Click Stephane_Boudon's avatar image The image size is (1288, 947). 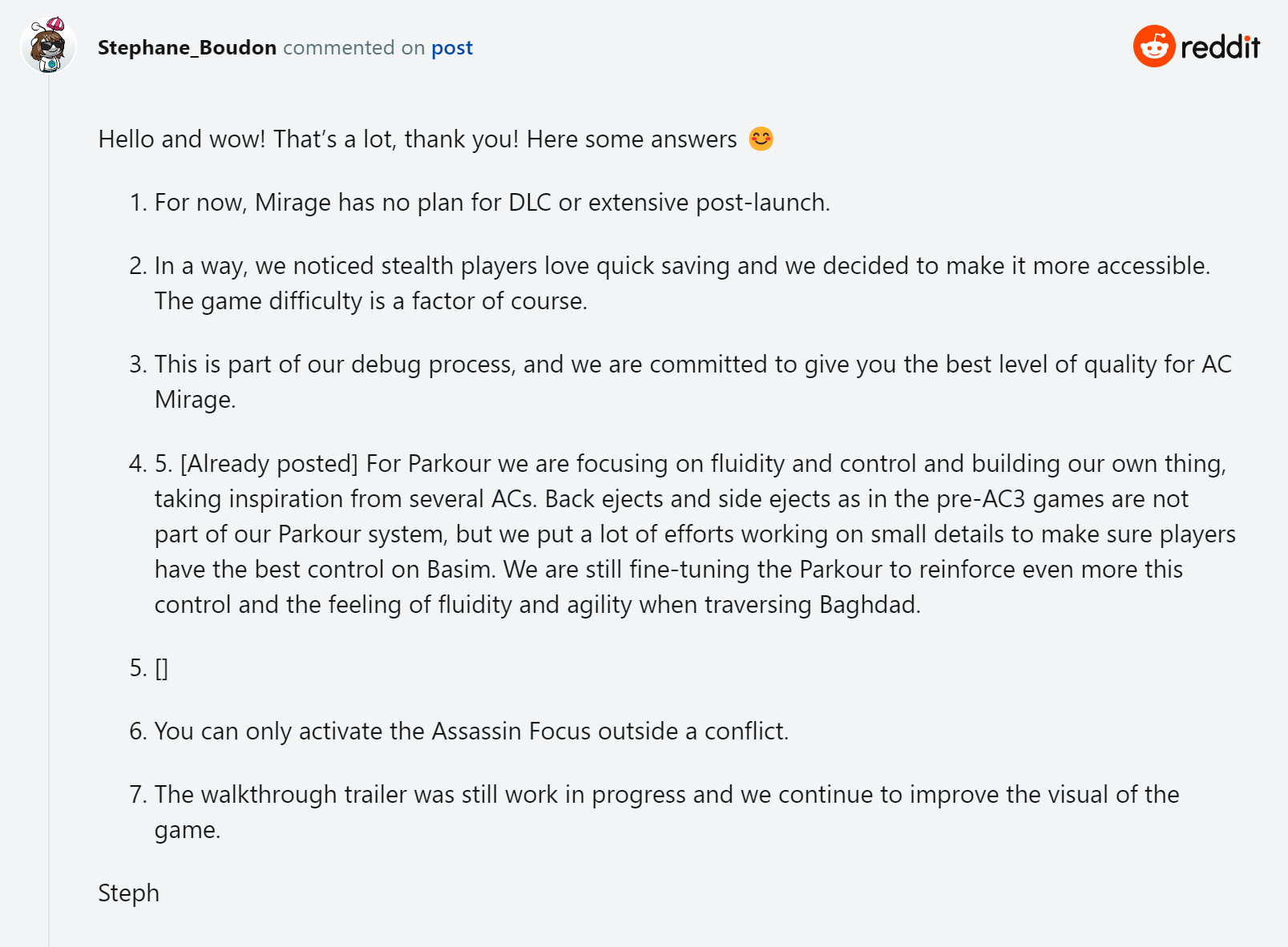48,46
